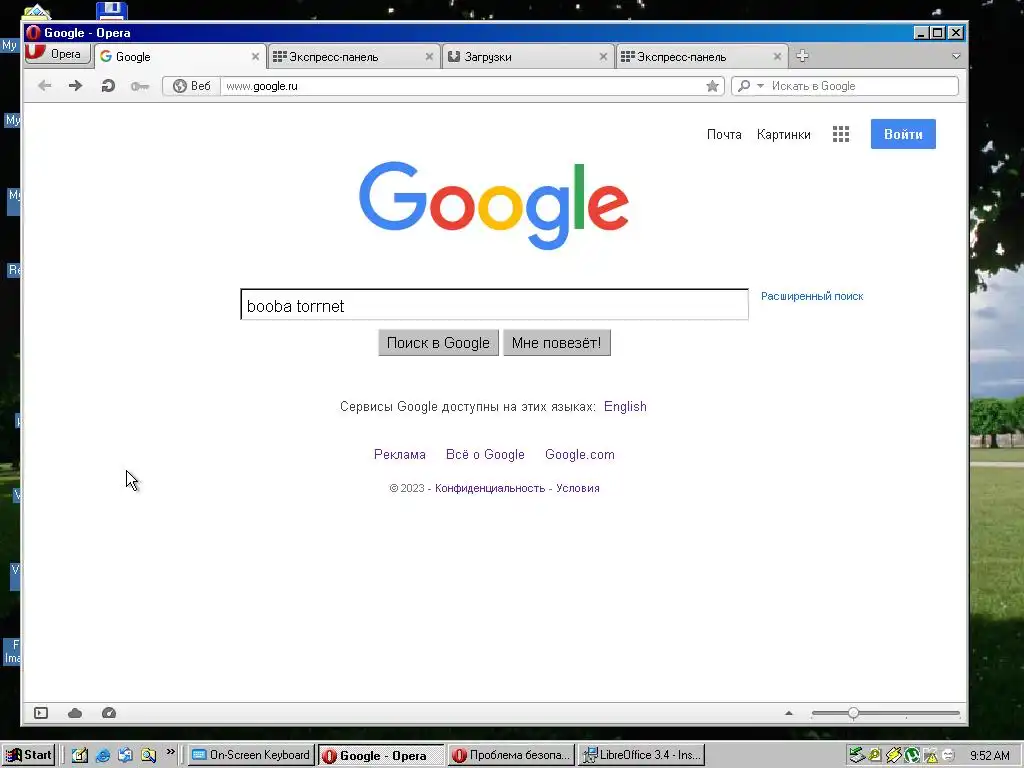1024x768 pixels.
Task: Click the Поиск в Google button
Action: [438, 343]
